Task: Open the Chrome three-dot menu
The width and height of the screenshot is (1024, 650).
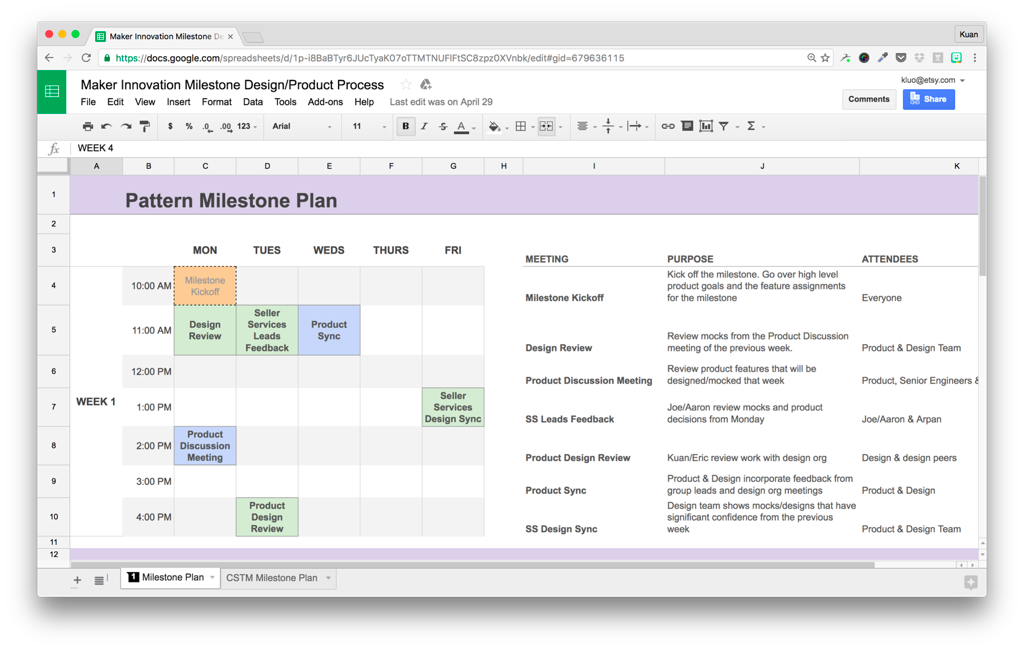Action: pos(975,58)
